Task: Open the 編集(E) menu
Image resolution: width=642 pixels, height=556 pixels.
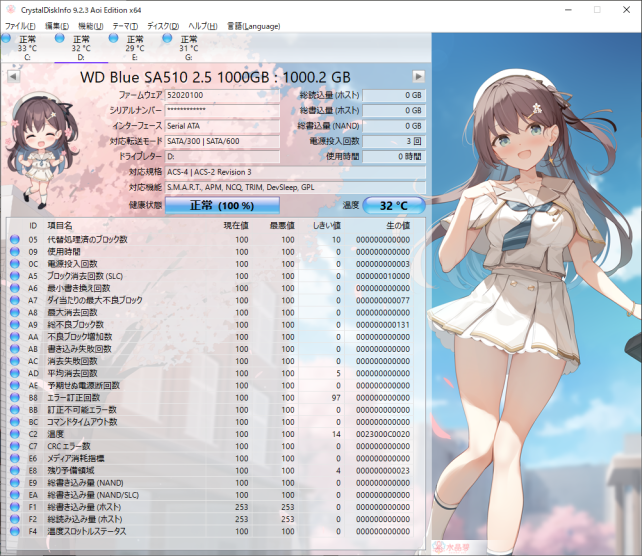Action: pyautogui.click(x=57, y=26)
